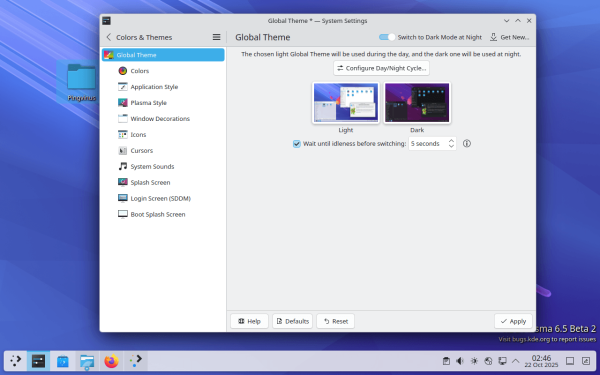Image resolution: width=600 pixels, height=375 pixels.
Task: Choose the Light theme thumbnail
Action: tap(346, 103)
